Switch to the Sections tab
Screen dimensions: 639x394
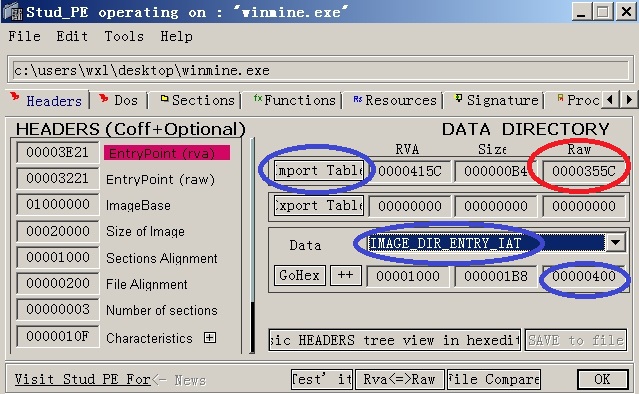point(196,100)
